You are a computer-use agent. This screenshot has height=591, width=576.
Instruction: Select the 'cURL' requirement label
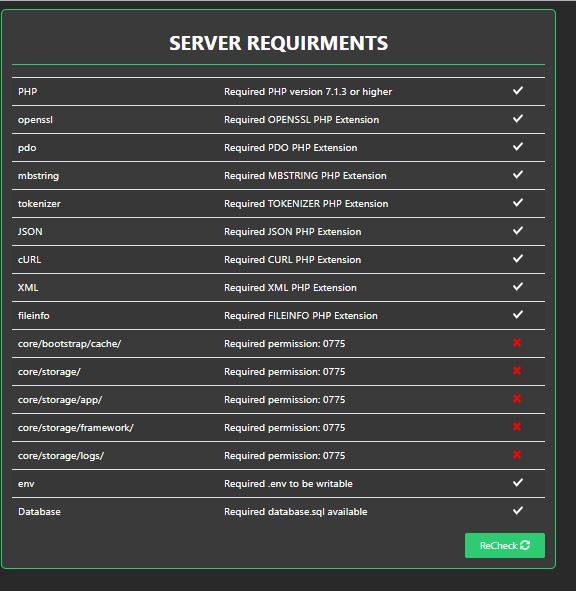(x=29, y=260)
